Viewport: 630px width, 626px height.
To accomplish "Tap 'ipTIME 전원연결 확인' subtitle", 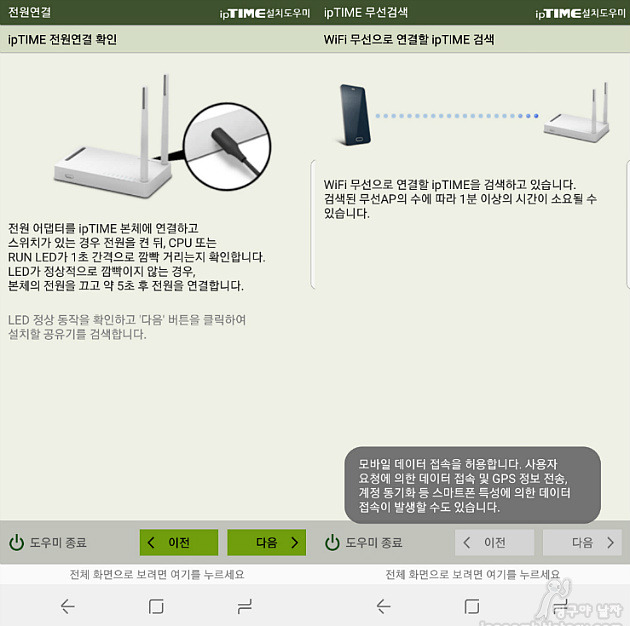I will (x=62, y=39).
